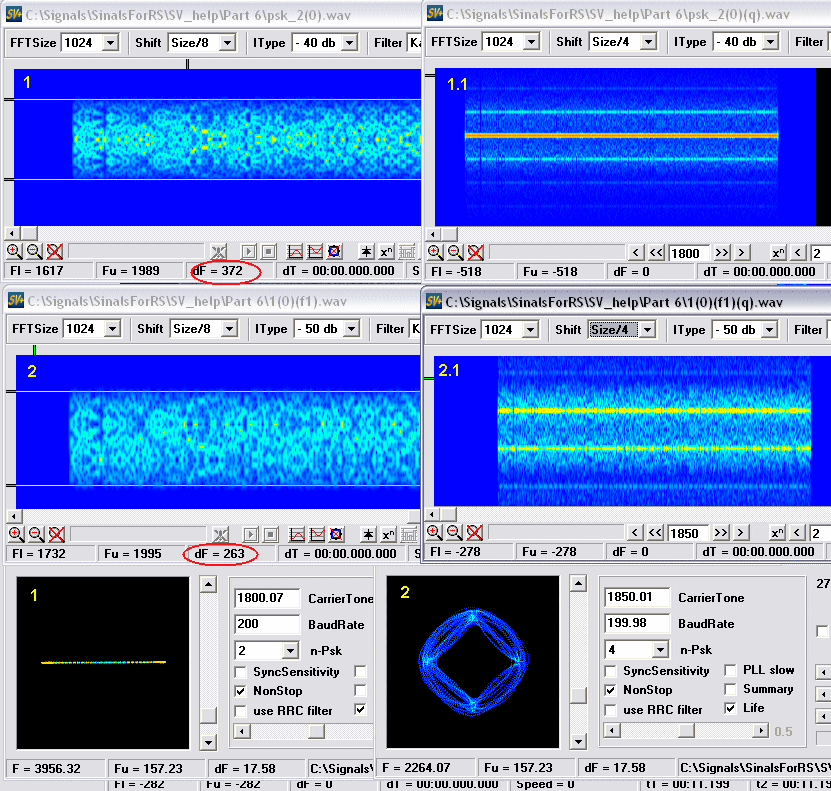Enable SyncSensitivity in demodulator panel 2

point(612,671)
